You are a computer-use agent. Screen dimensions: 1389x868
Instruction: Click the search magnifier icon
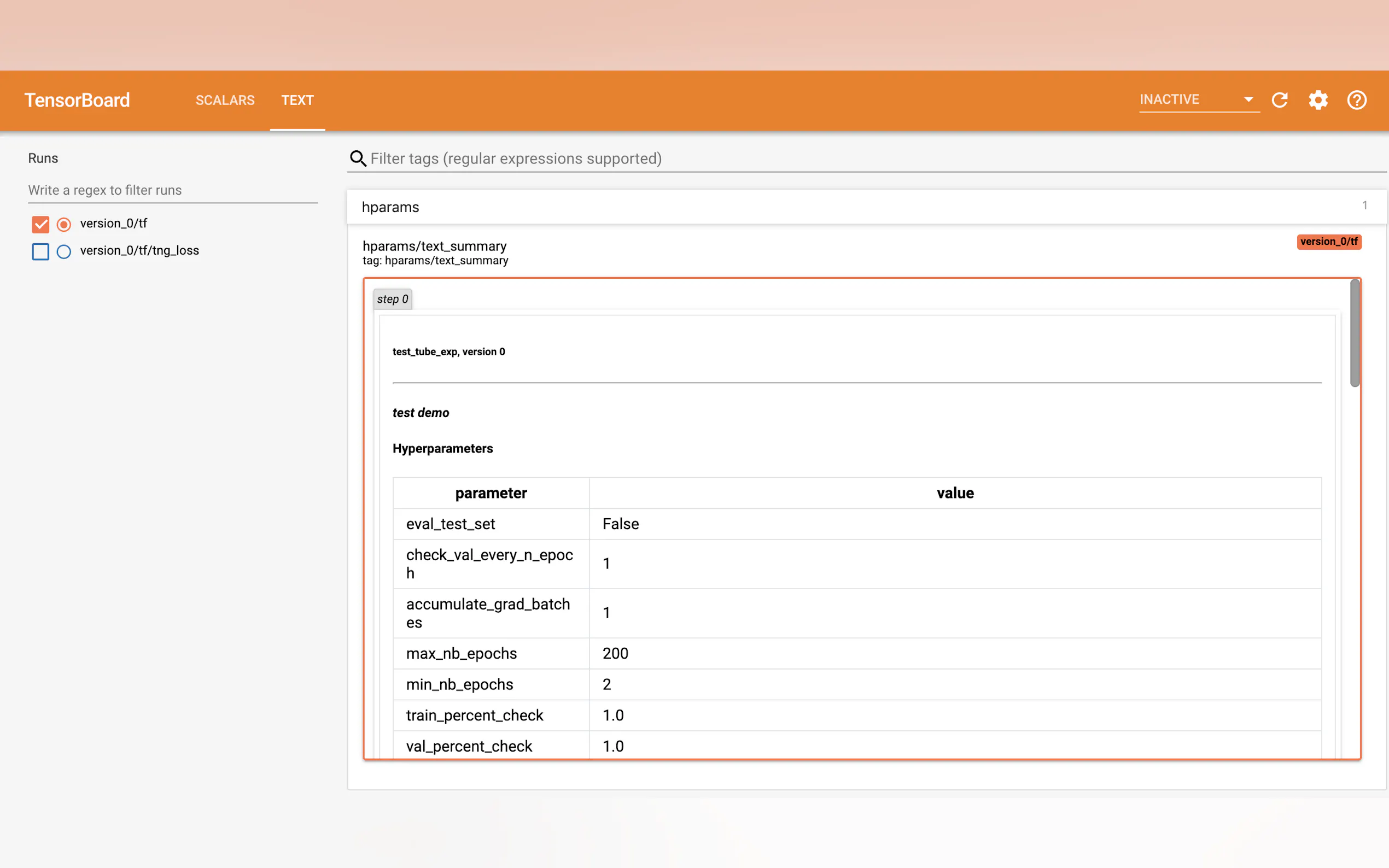[x=358, y=159]
